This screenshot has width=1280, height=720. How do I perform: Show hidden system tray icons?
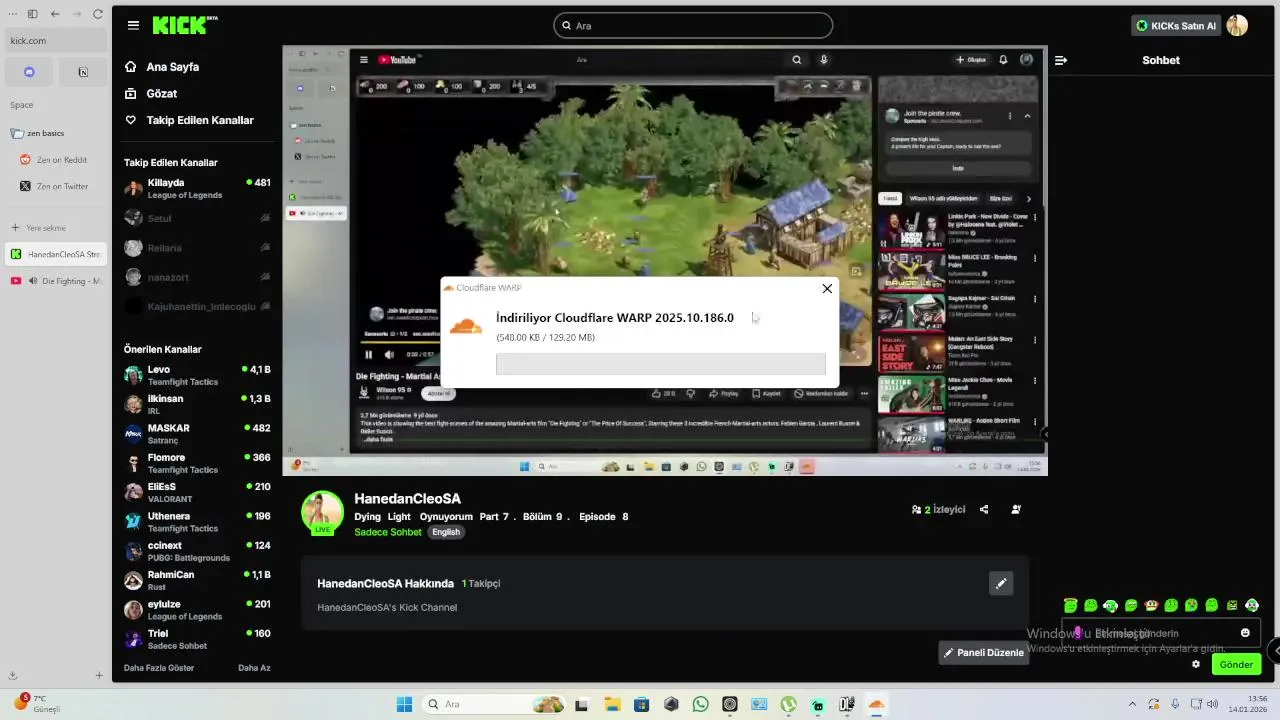[x=1132, y=704]
